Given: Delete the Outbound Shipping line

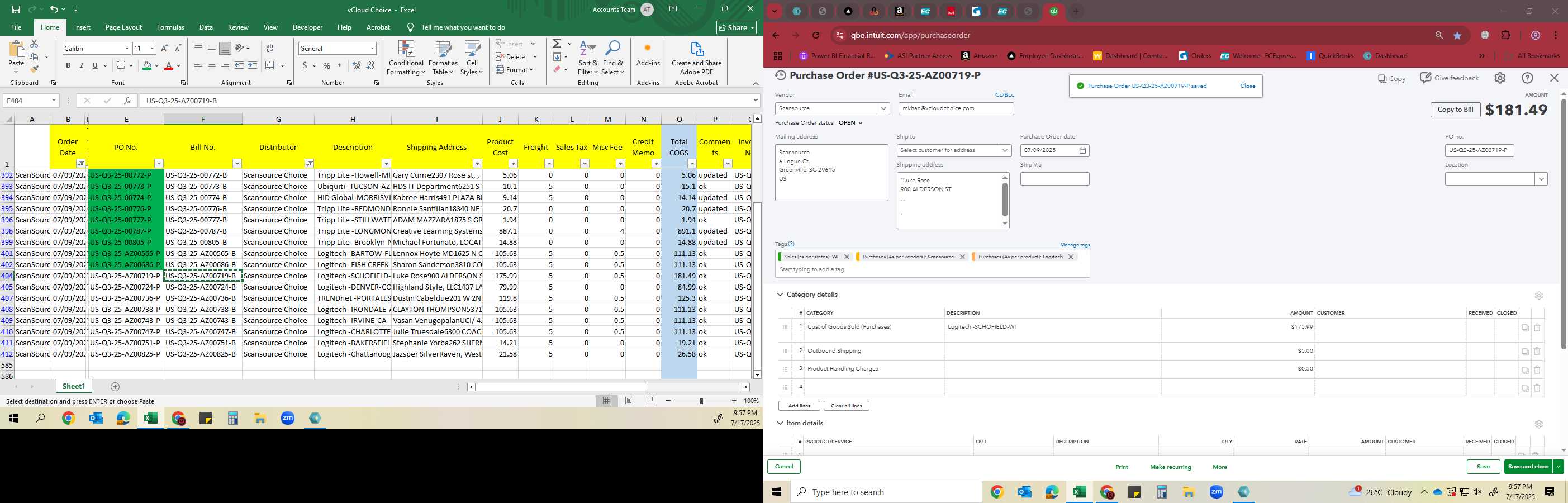Looking at the screenshot, I should point(1536,352).
